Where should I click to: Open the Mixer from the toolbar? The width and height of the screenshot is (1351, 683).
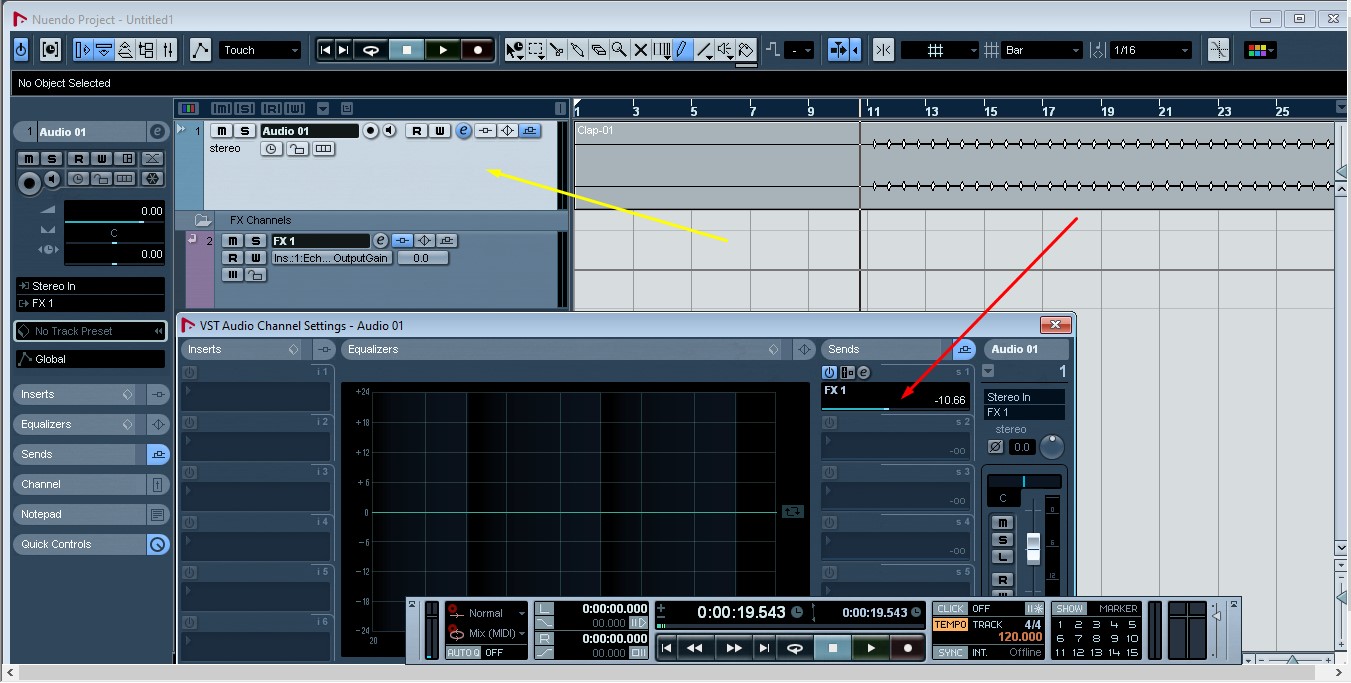(168, 49)
